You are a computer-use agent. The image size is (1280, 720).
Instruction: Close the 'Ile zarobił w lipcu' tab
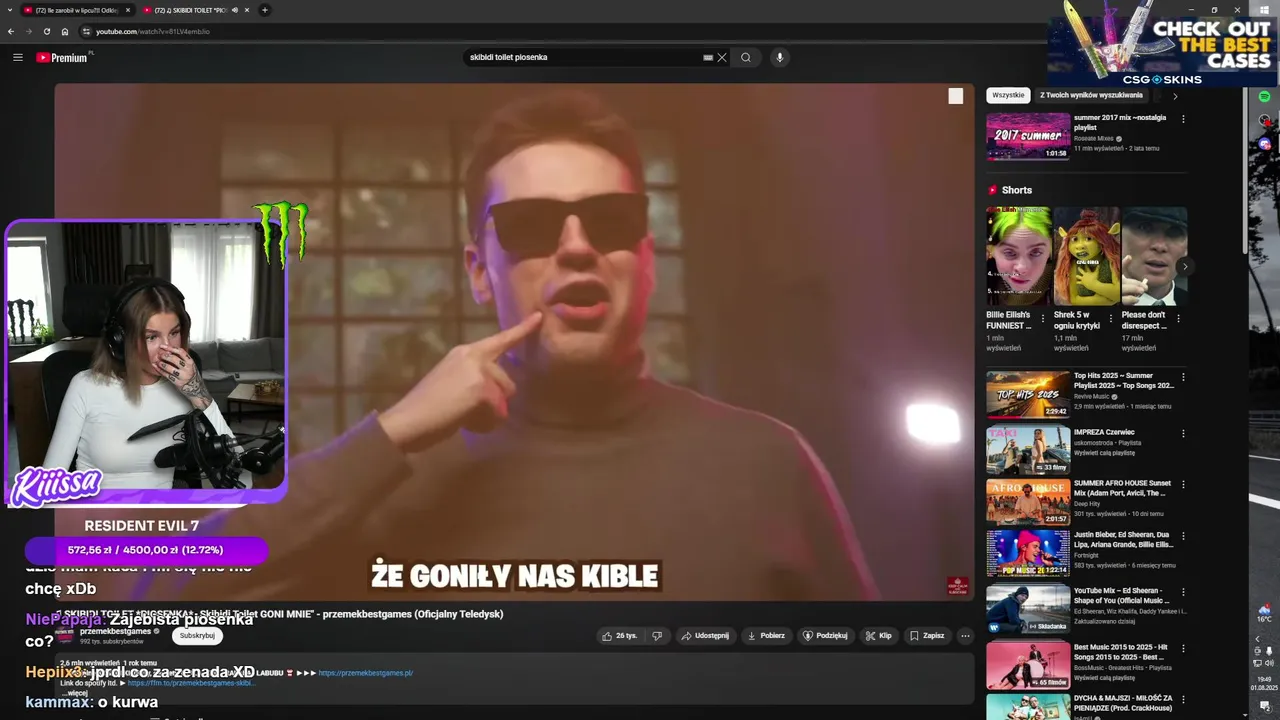pyautogui.click(x=127, y=10)
